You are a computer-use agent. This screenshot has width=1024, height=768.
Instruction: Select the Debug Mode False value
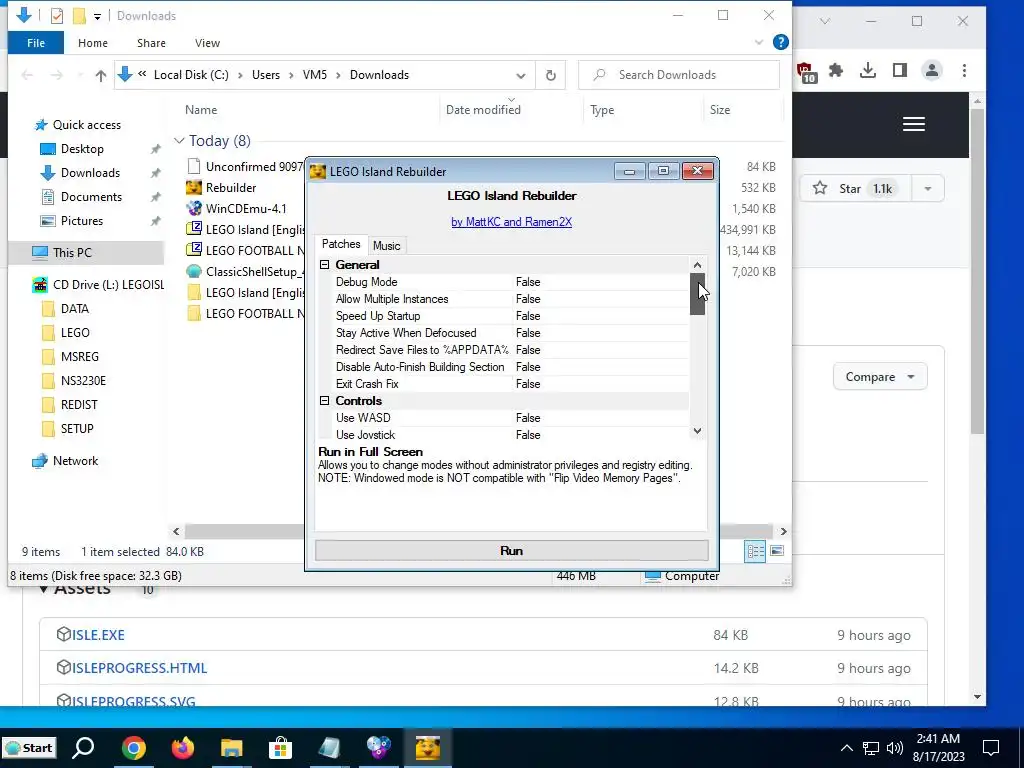click(528, 282)
